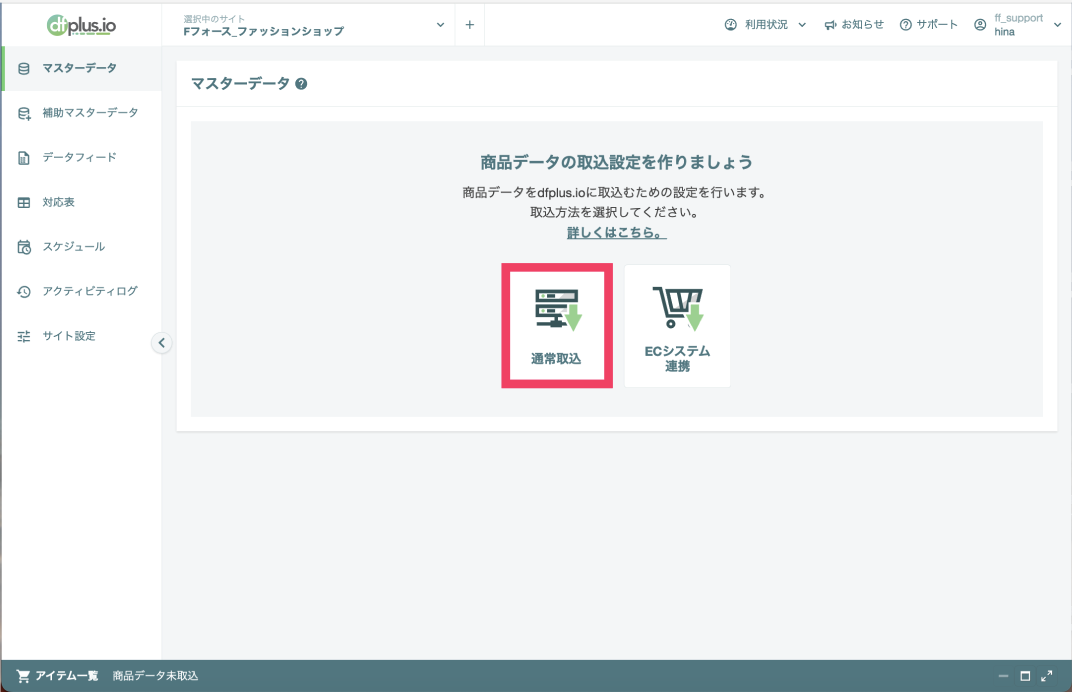Open 対応表 menu item
This screenshot has width=1072, height=692.
pos(81,202)
